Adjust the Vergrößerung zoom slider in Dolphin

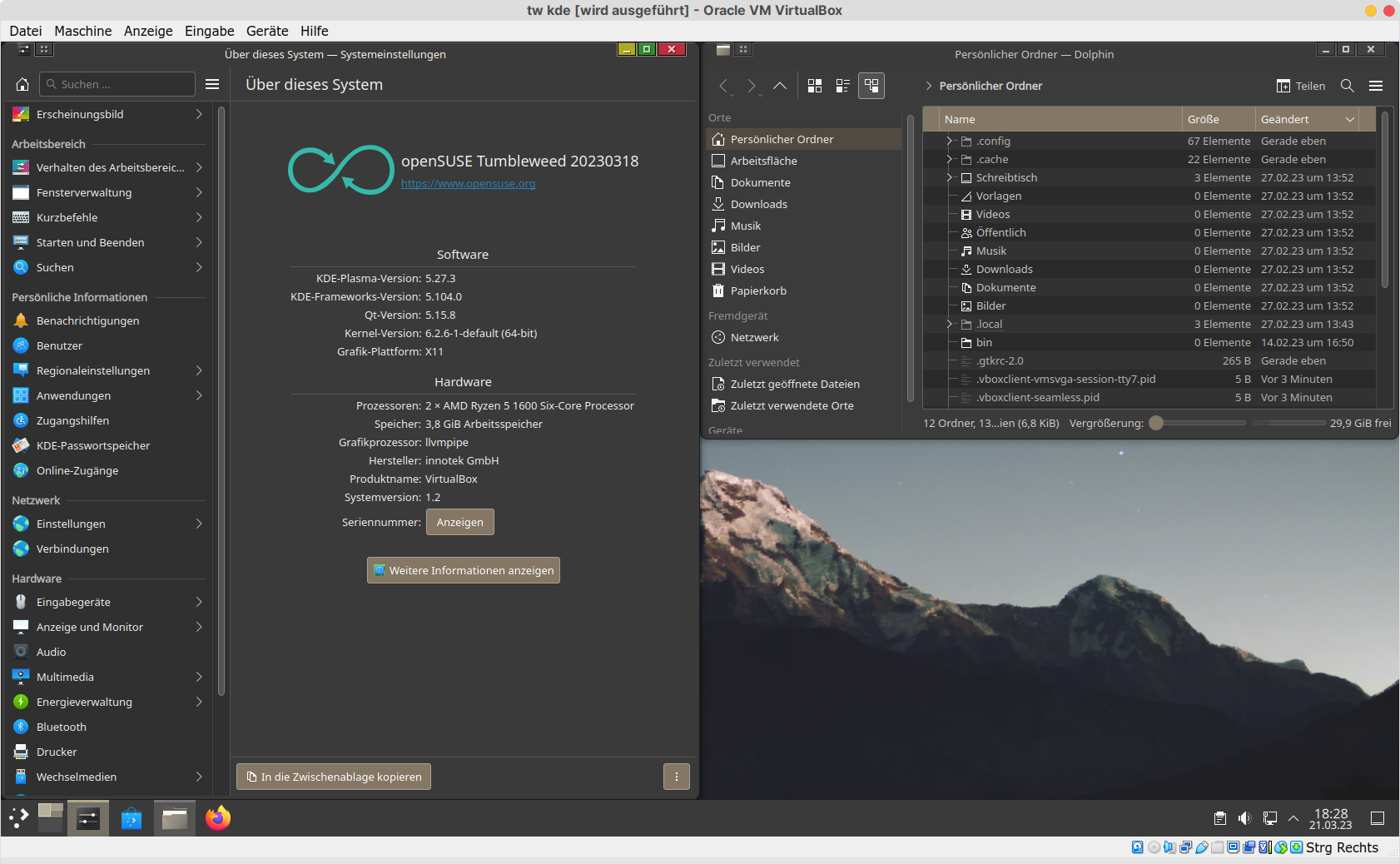click(x=1197, y=423)
